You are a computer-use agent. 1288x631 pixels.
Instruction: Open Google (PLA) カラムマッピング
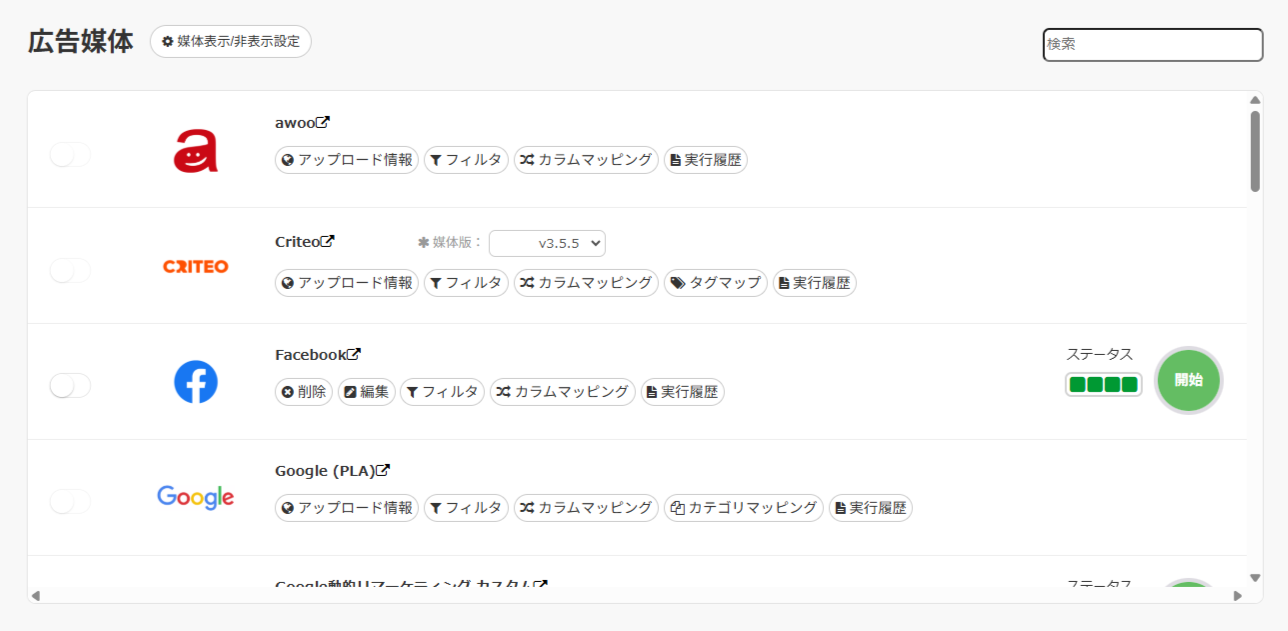pyautogui.click(x=586, y=508)
